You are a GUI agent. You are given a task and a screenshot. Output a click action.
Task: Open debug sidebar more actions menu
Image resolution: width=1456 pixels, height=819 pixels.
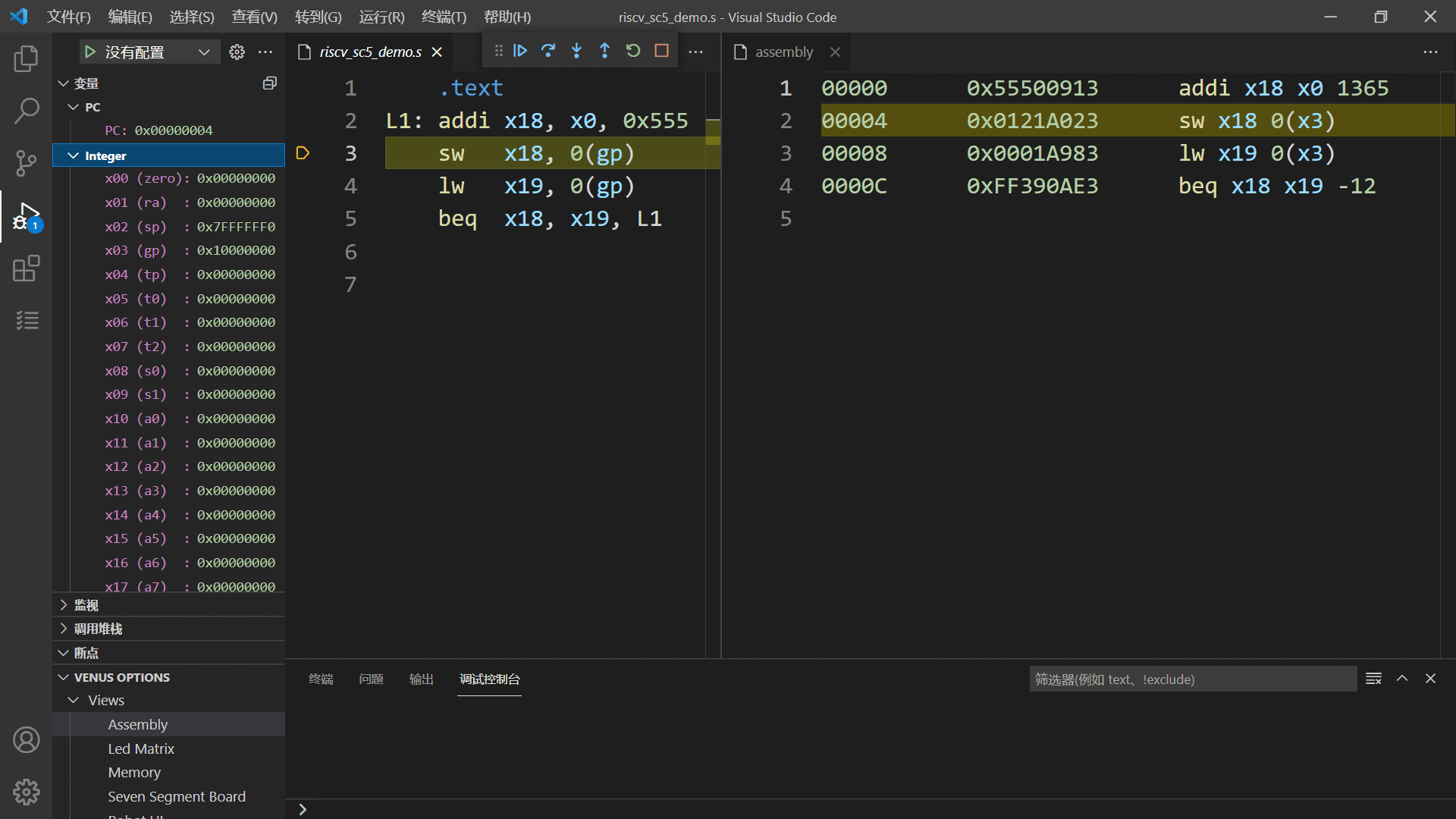pos(265,52)
